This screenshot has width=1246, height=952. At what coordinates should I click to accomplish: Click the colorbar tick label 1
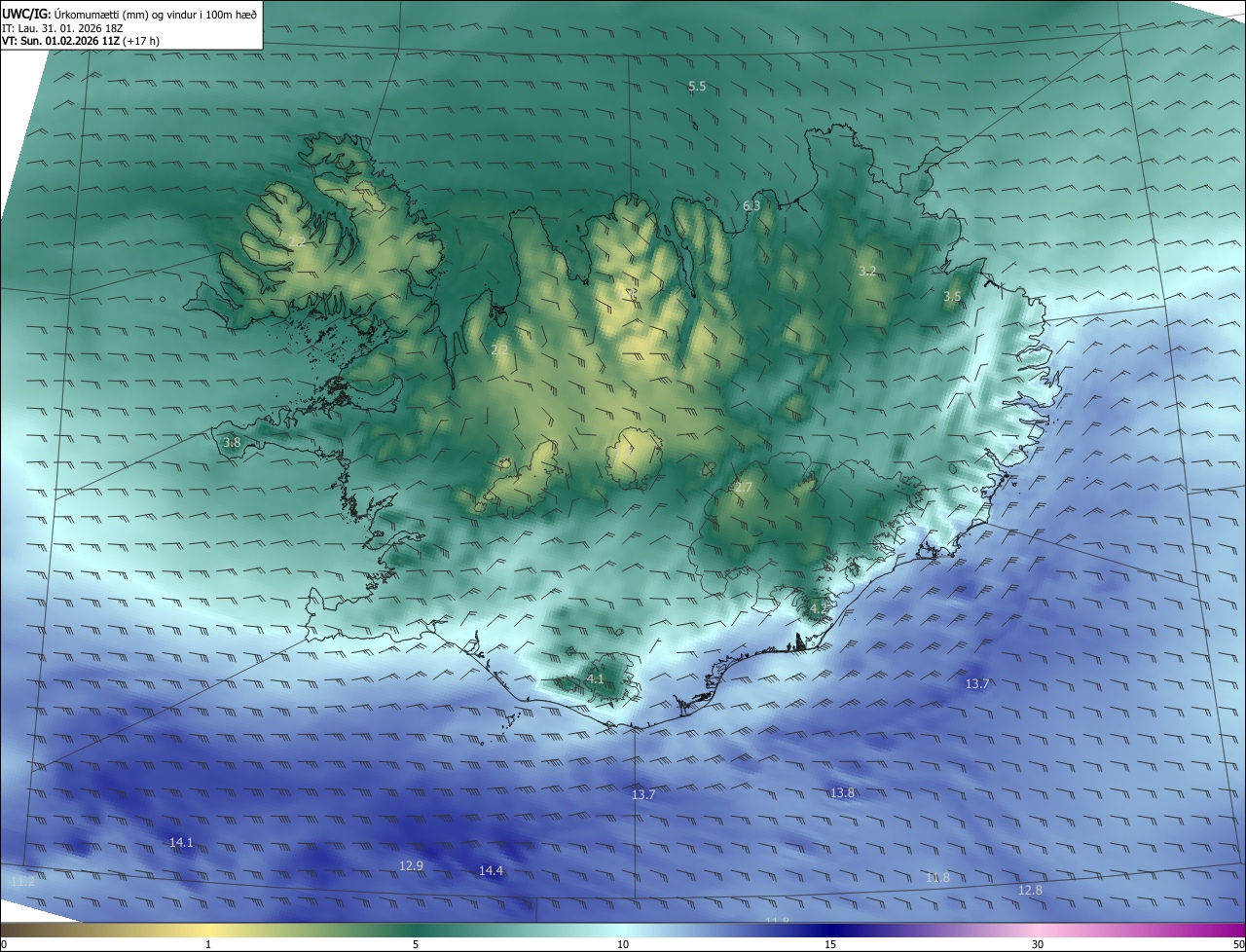[208, 944]
